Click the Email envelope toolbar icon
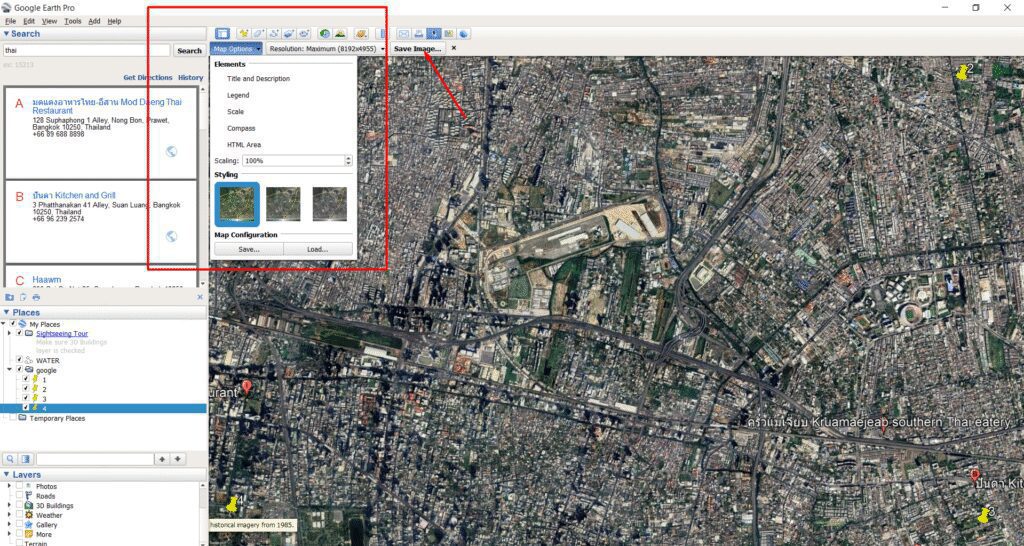 pyautogui.click(x=404, y=33)
